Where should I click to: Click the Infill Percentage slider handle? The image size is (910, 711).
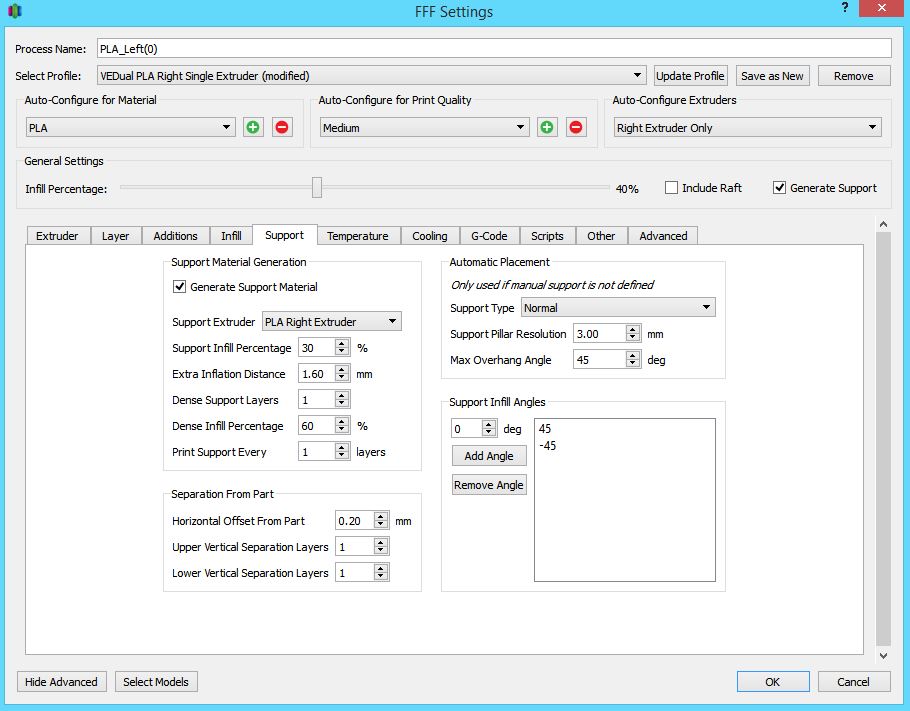[317, 188]
